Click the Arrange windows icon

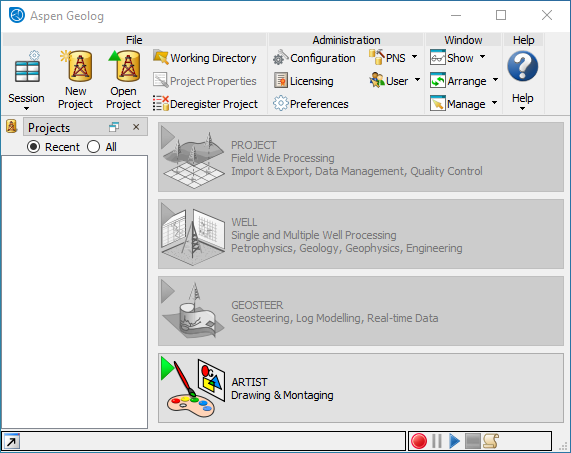438,80
